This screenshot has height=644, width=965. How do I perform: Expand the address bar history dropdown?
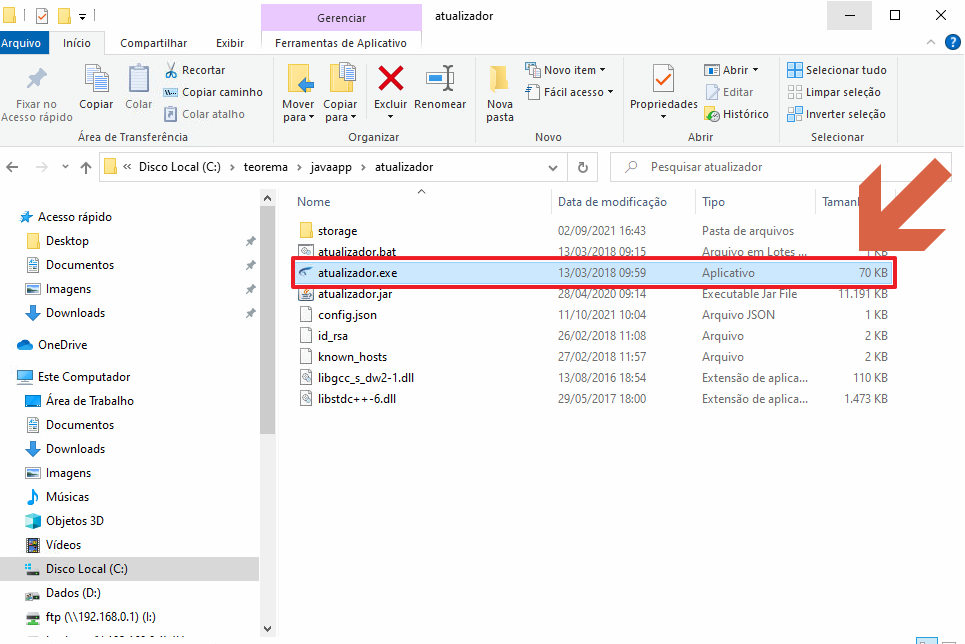point(553,167)
